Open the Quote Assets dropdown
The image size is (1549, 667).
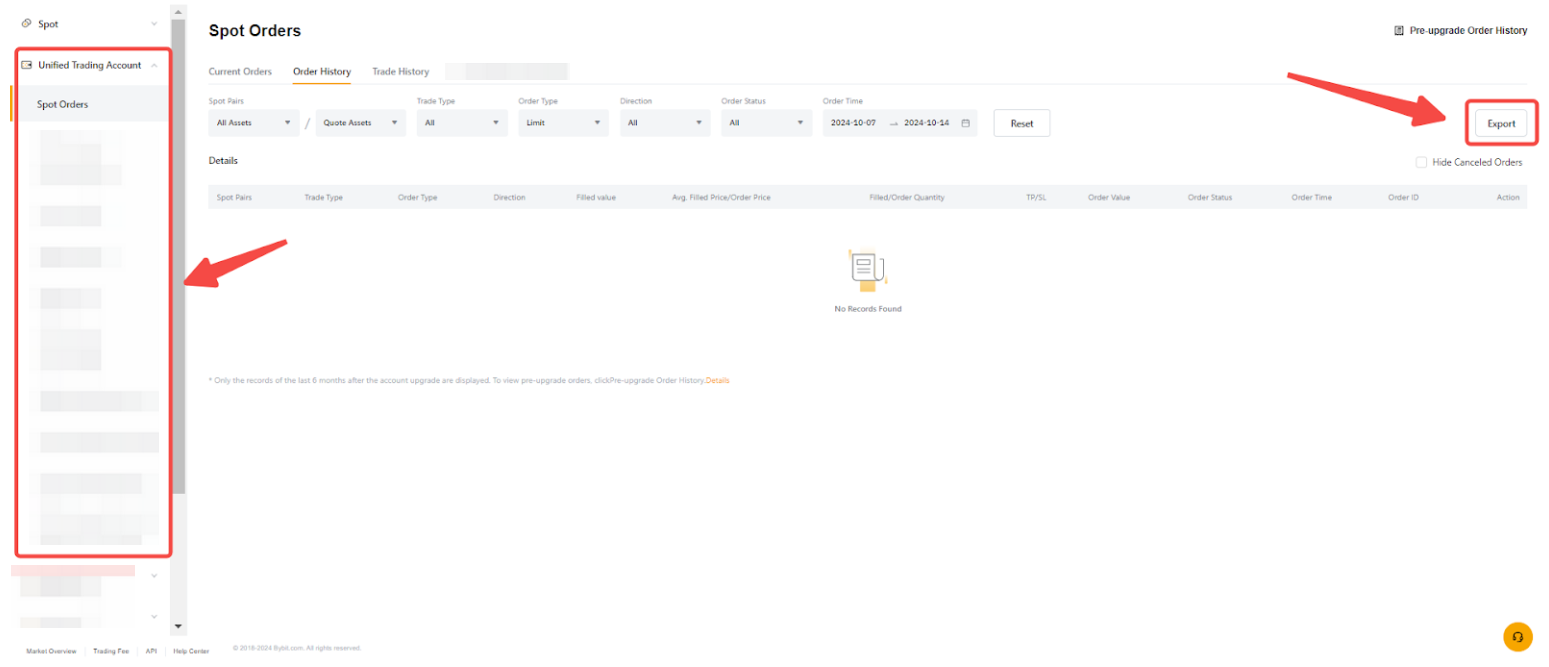pyautogui.click(x=360, y=123)
